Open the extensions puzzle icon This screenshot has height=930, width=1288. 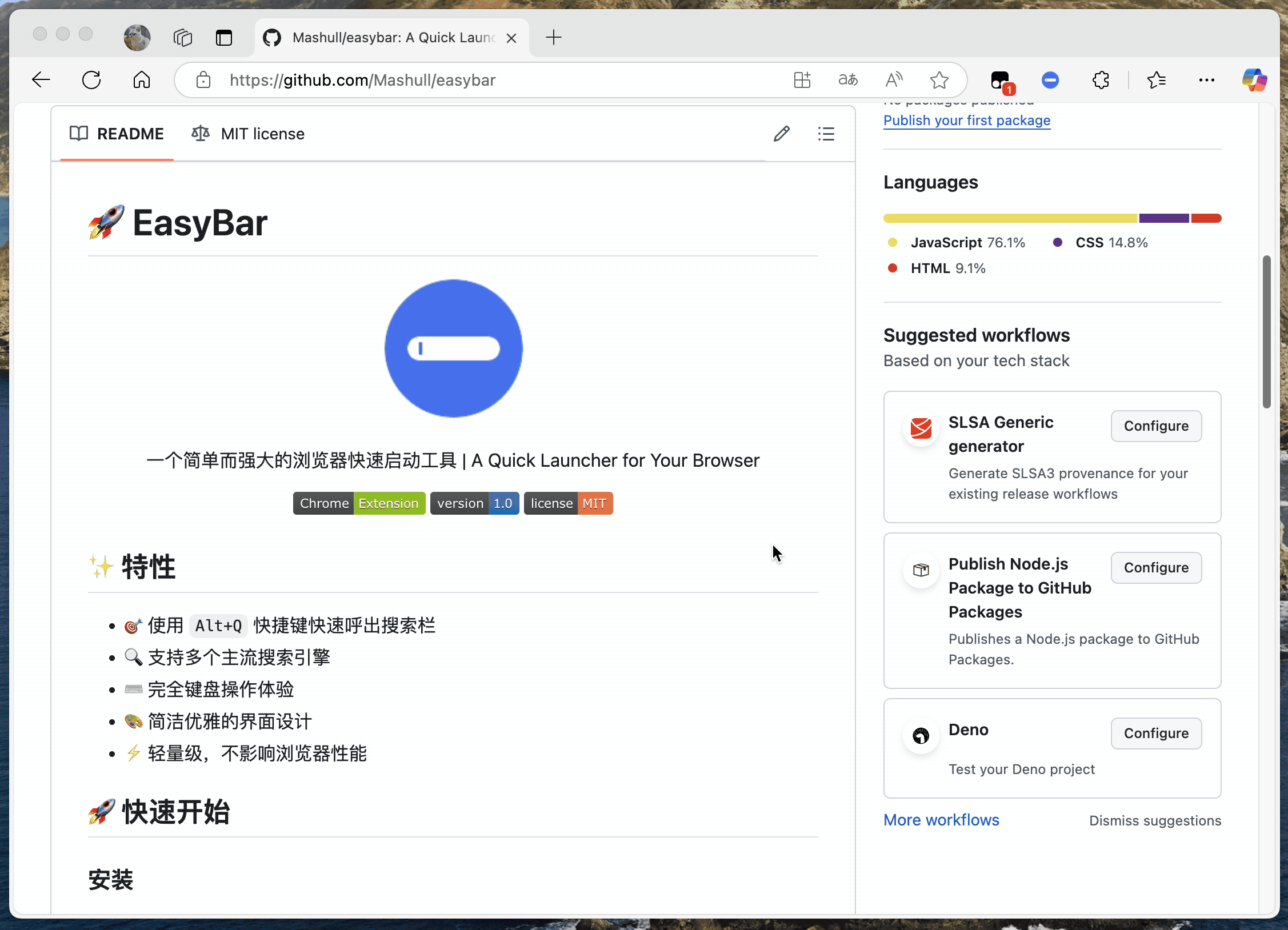1101,80
